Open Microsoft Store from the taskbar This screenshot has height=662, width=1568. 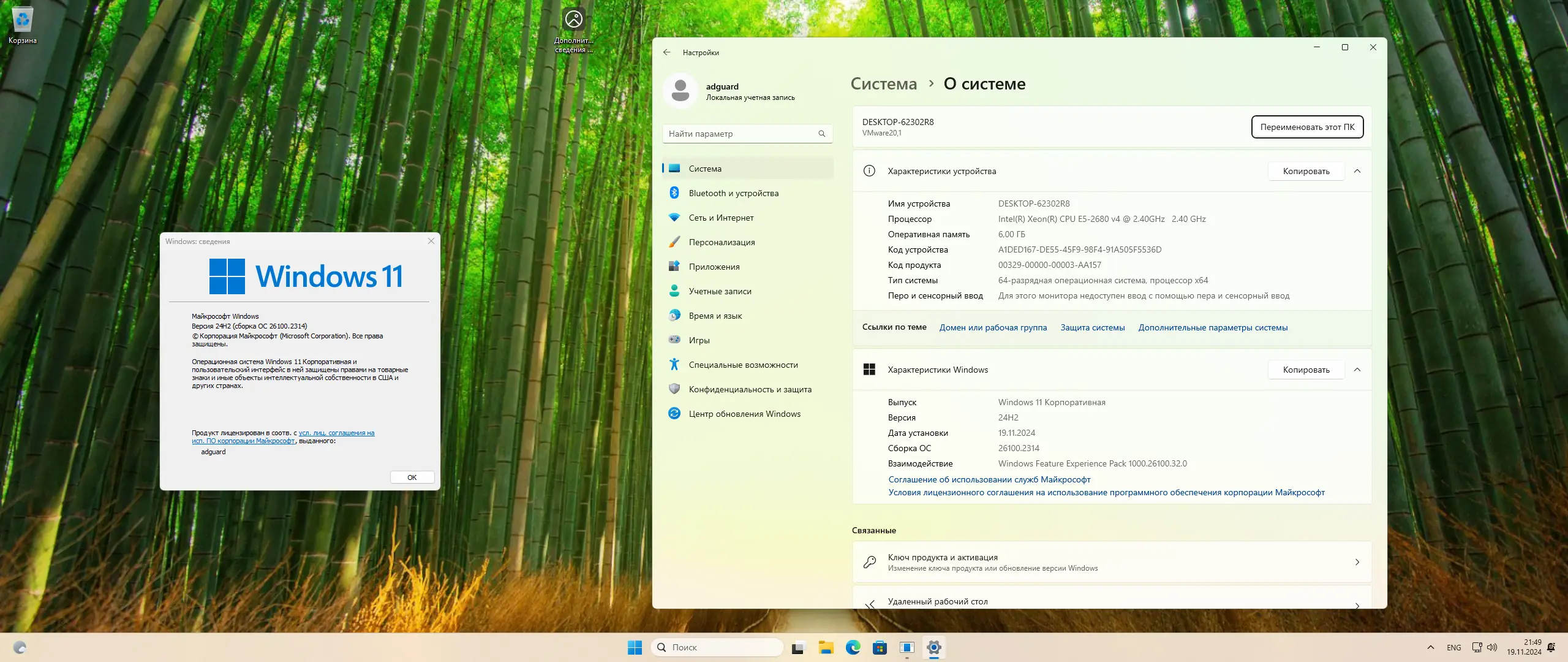pyautogui.click(x=880, y=647)
